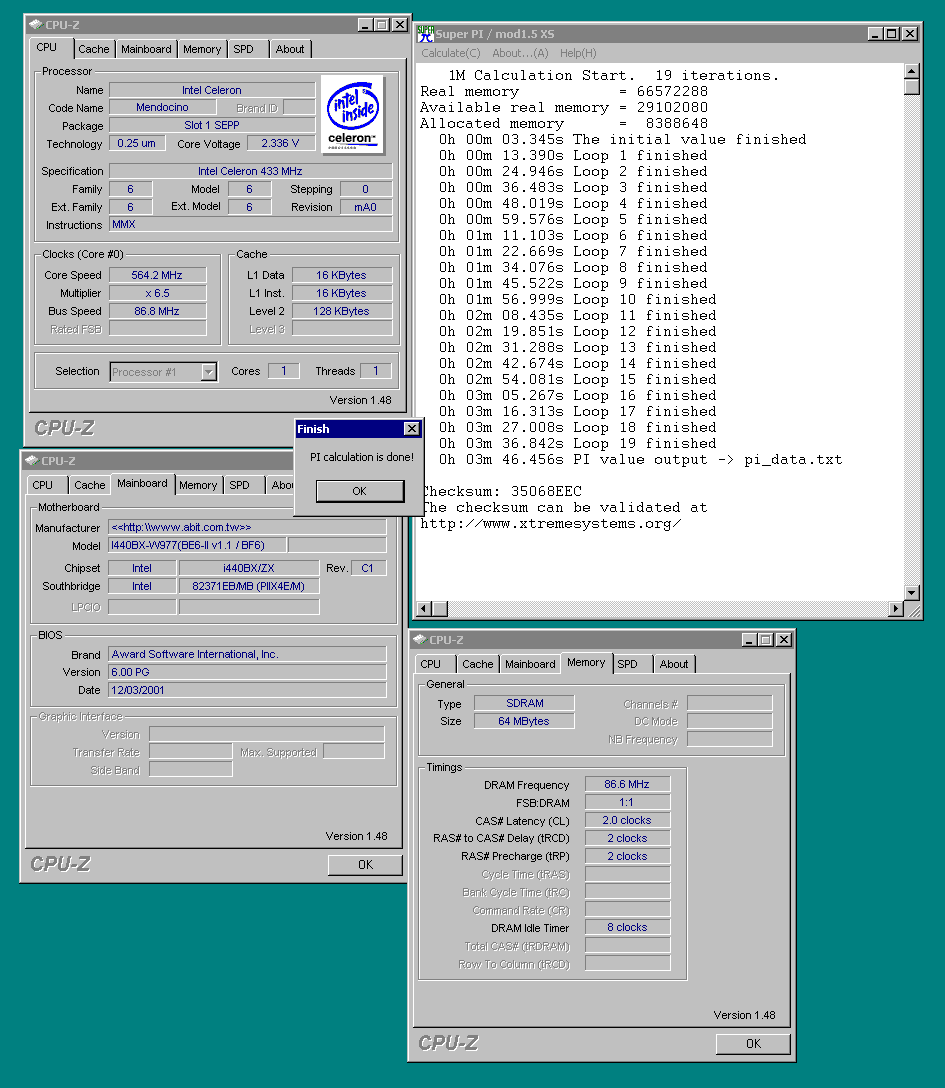Click the Southbridge value '82371EB/MB (PIIX4E/M)'
This screenshot has height=1088, width=945.
coord(248,586)
